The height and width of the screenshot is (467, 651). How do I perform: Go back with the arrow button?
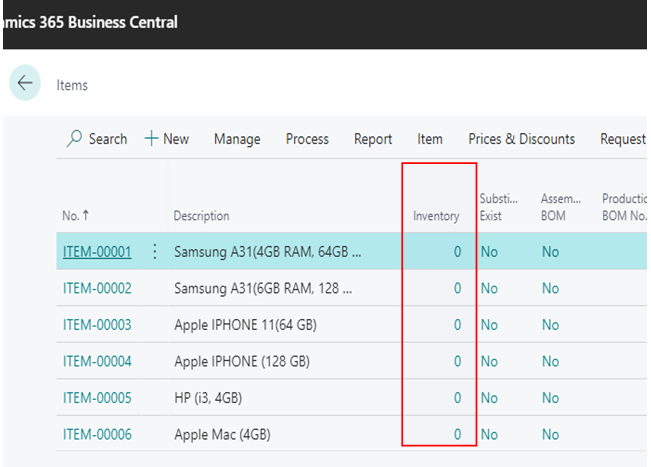[x=25, y=83]
